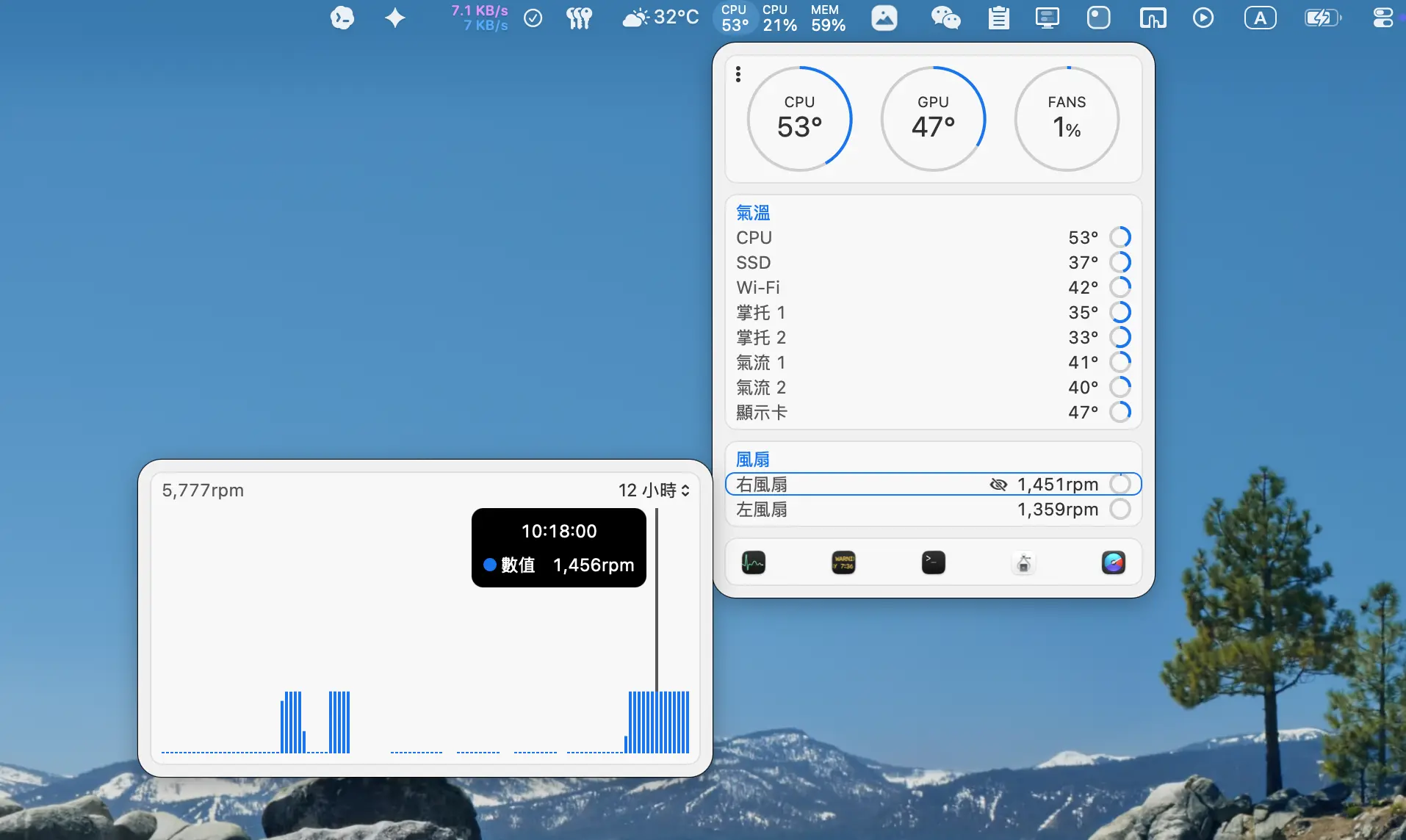1406x840 pixels.
Task: Click the terminal-bubble menu bar icon
Action: 342,18
